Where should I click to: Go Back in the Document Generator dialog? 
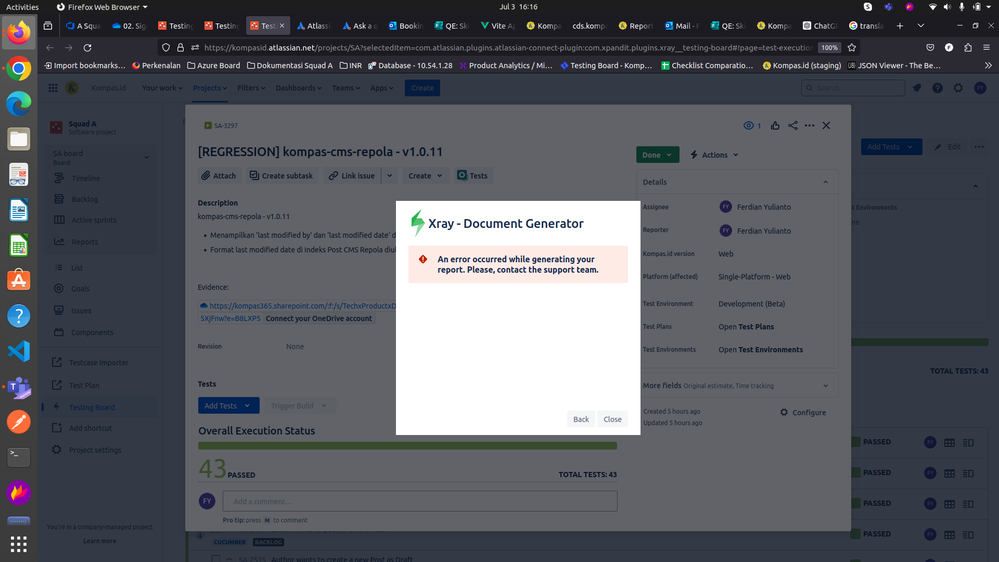(x=580, y=419)
